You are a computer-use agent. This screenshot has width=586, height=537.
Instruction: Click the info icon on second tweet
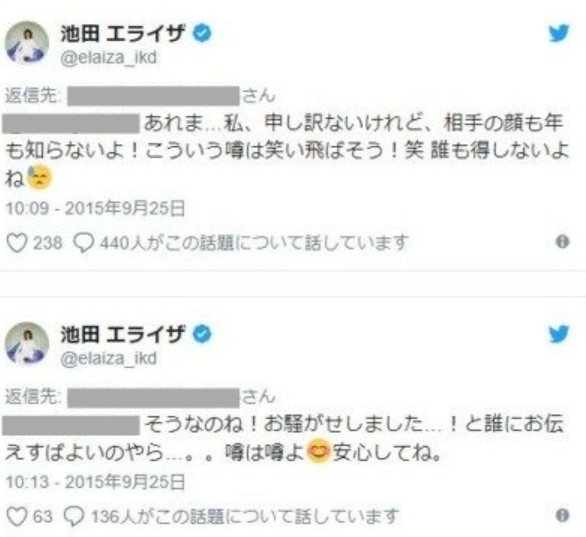click(562, 515)
